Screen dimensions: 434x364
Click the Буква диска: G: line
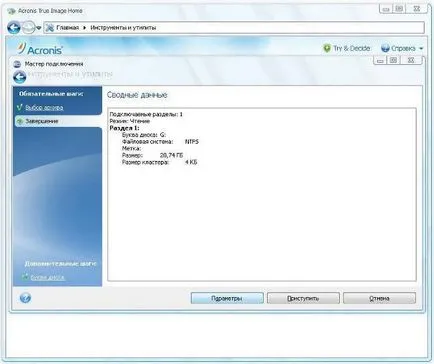click(144, 135)
